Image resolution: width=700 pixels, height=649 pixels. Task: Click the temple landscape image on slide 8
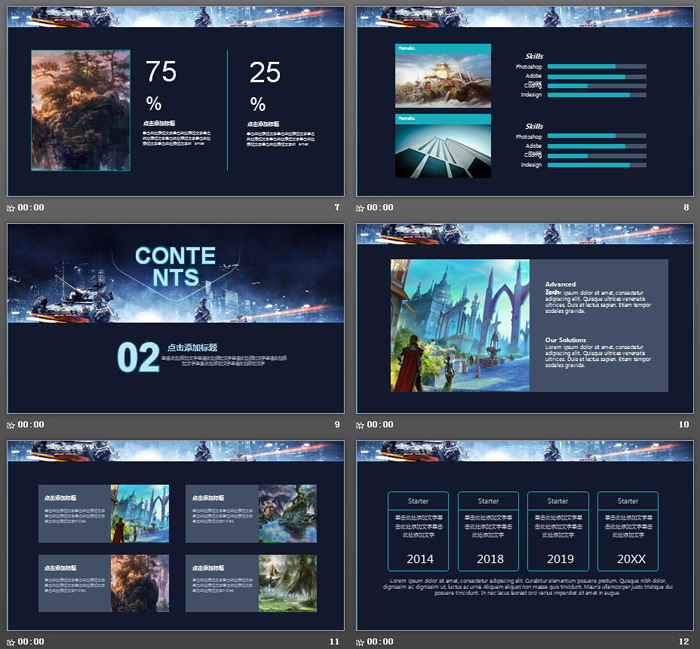[x=443, y=81]
